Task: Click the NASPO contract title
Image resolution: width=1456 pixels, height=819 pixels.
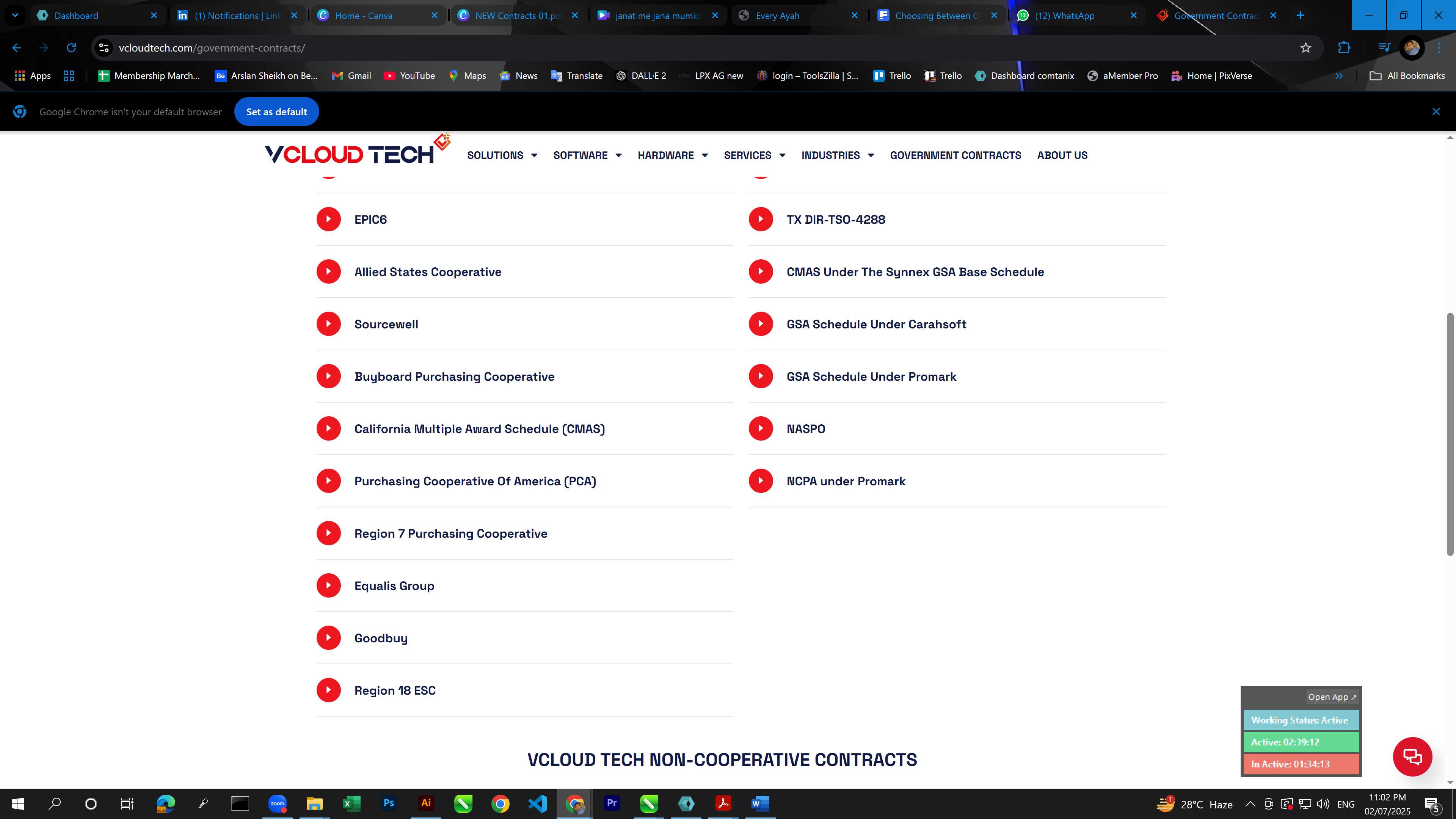Action: coord(805,429)
